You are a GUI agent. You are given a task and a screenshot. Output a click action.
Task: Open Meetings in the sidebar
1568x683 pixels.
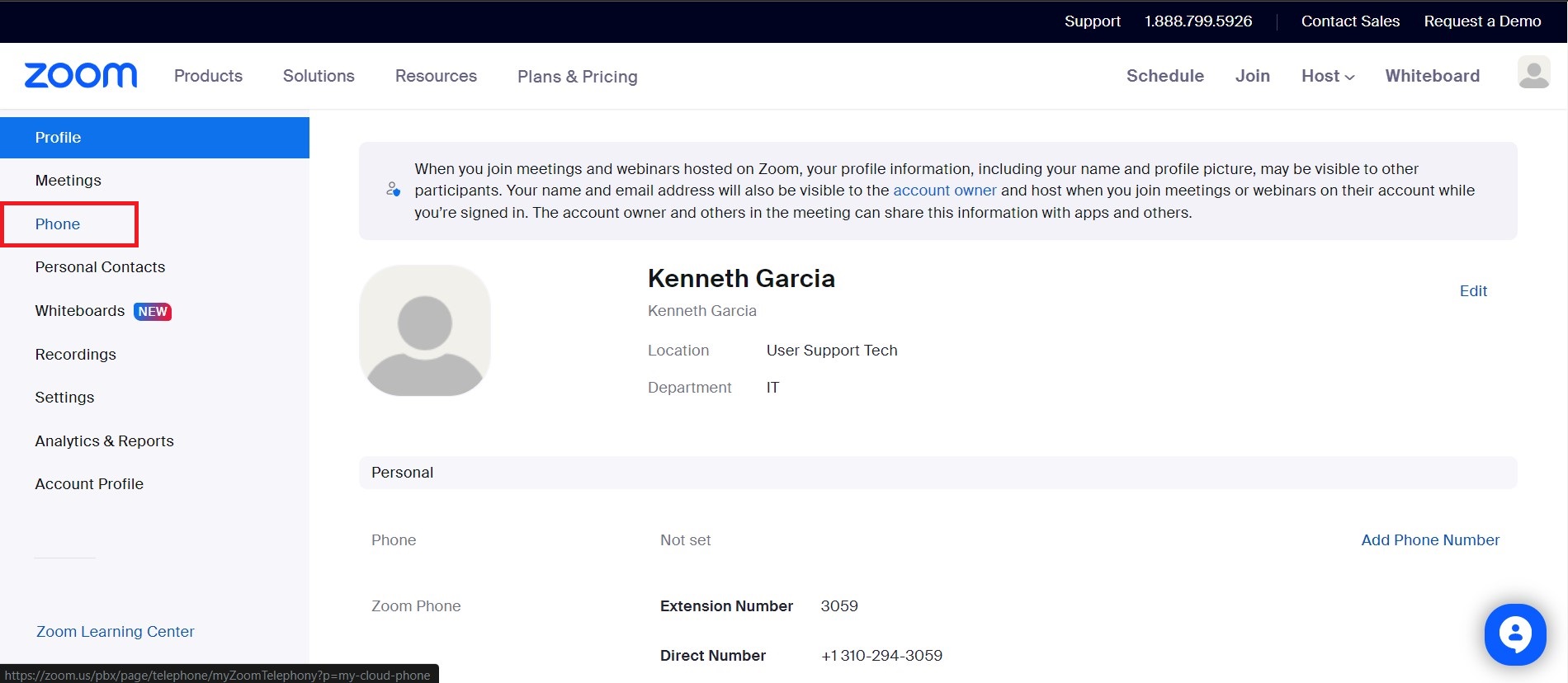point(68,181)
